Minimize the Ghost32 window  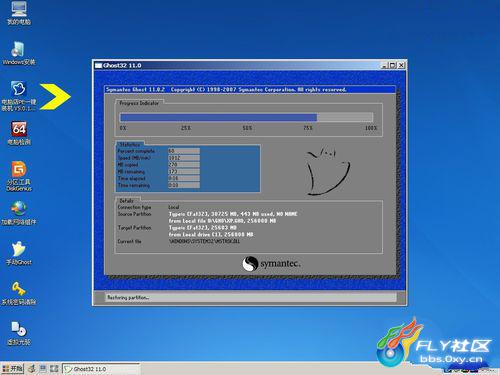click(x=385, y=65)
